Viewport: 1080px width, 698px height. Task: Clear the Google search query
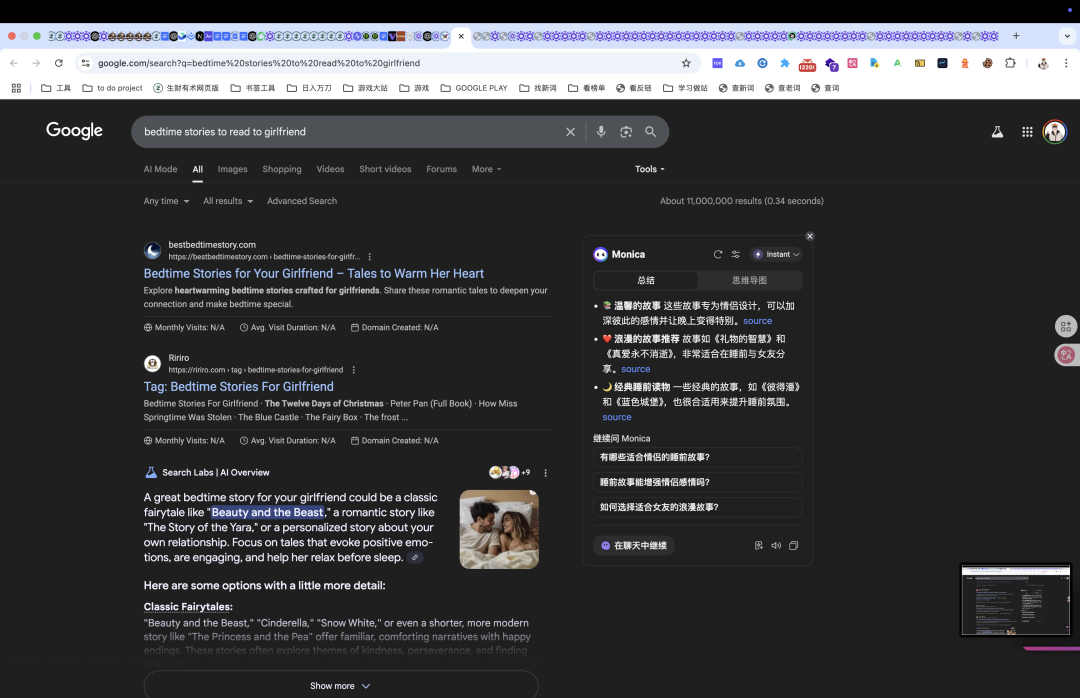click(x=570, y=132)
